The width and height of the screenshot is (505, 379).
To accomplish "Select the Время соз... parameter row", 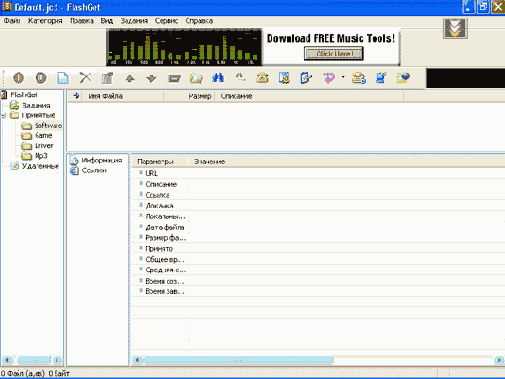I will coord(318,281).
